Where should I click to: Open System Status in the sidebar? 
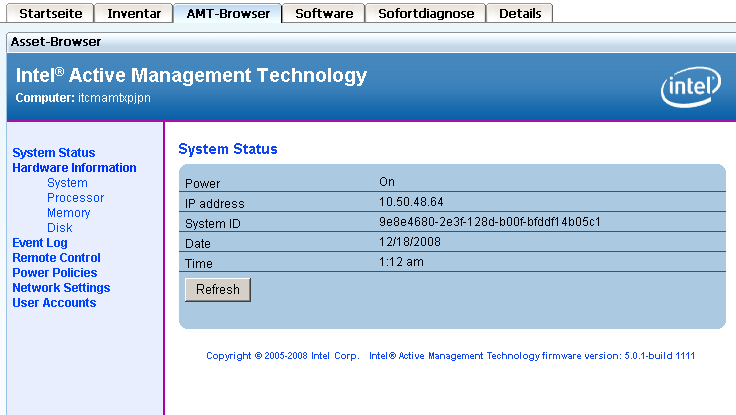[54, 153]
